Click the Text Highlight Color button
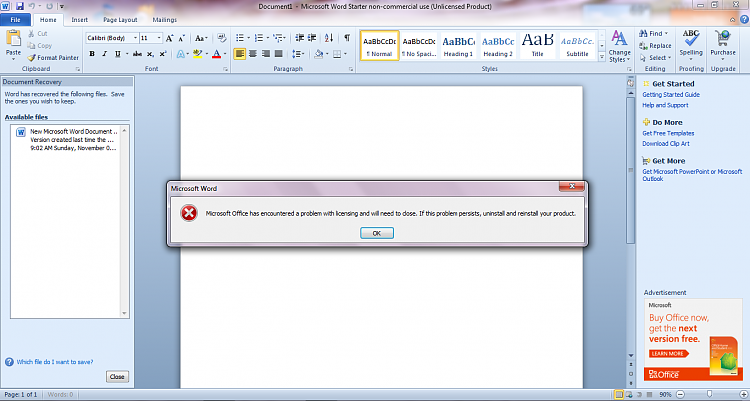750x401 pixels. [197, 54]
